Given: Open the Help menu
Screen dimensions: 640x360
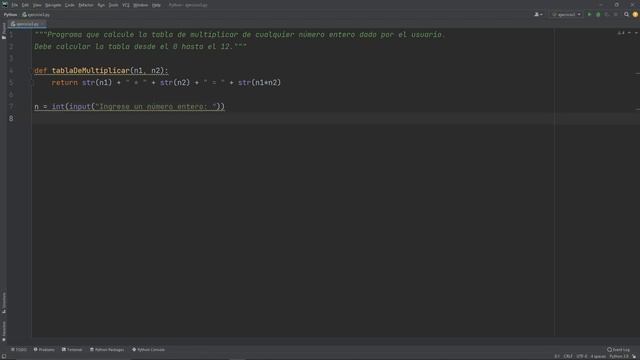Looking at the screenshot, I should click(x=156, y=5).
